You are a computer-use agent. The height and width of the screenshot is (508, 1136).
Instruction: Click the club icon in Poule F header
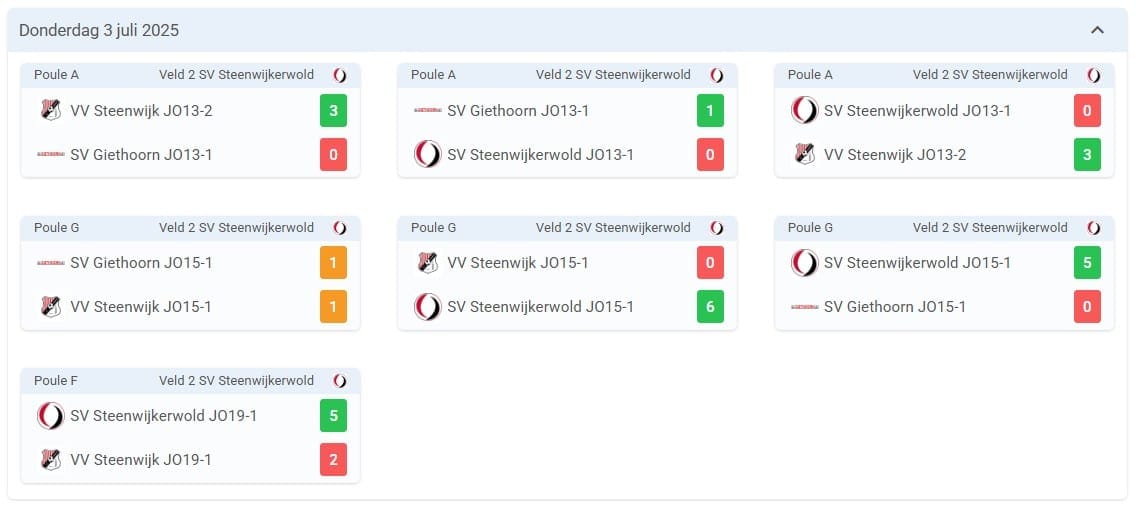coord(340,380)
